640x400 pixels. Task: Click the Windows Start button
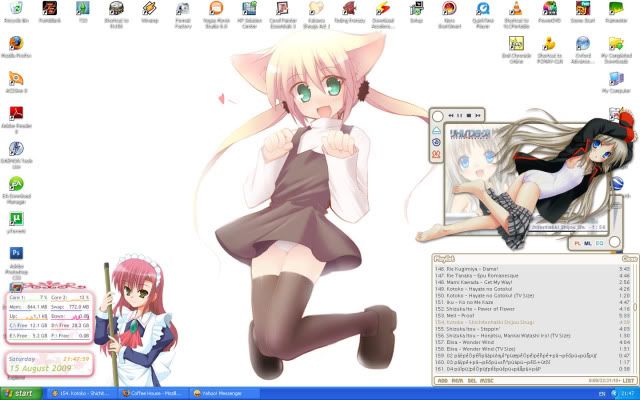[x=20, y=392]
